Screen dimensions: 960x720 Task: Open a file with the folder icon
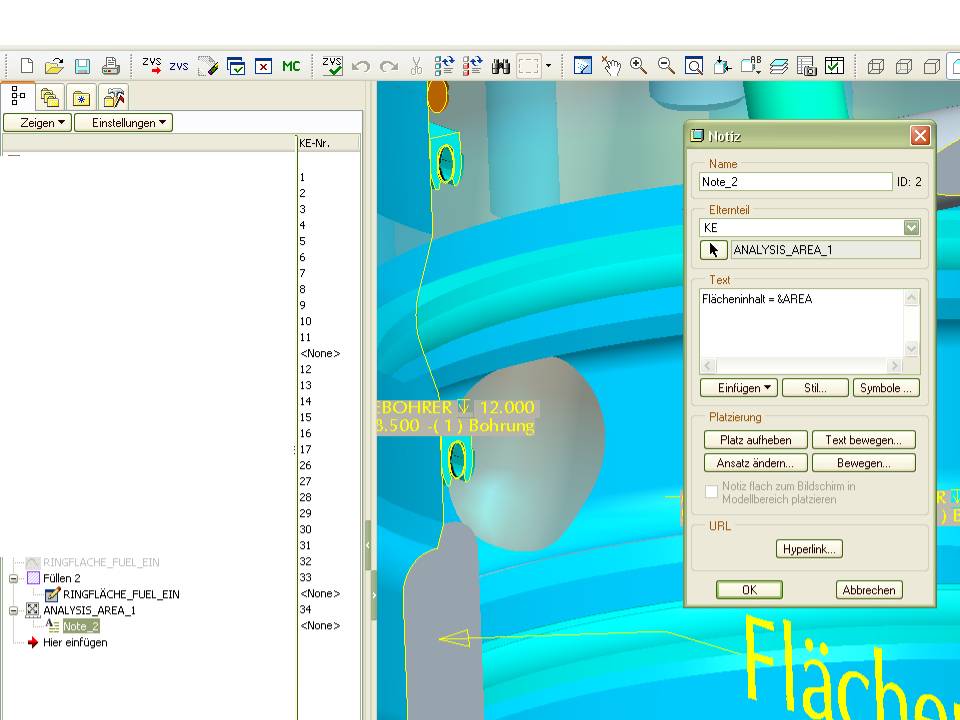pos(54,66)
